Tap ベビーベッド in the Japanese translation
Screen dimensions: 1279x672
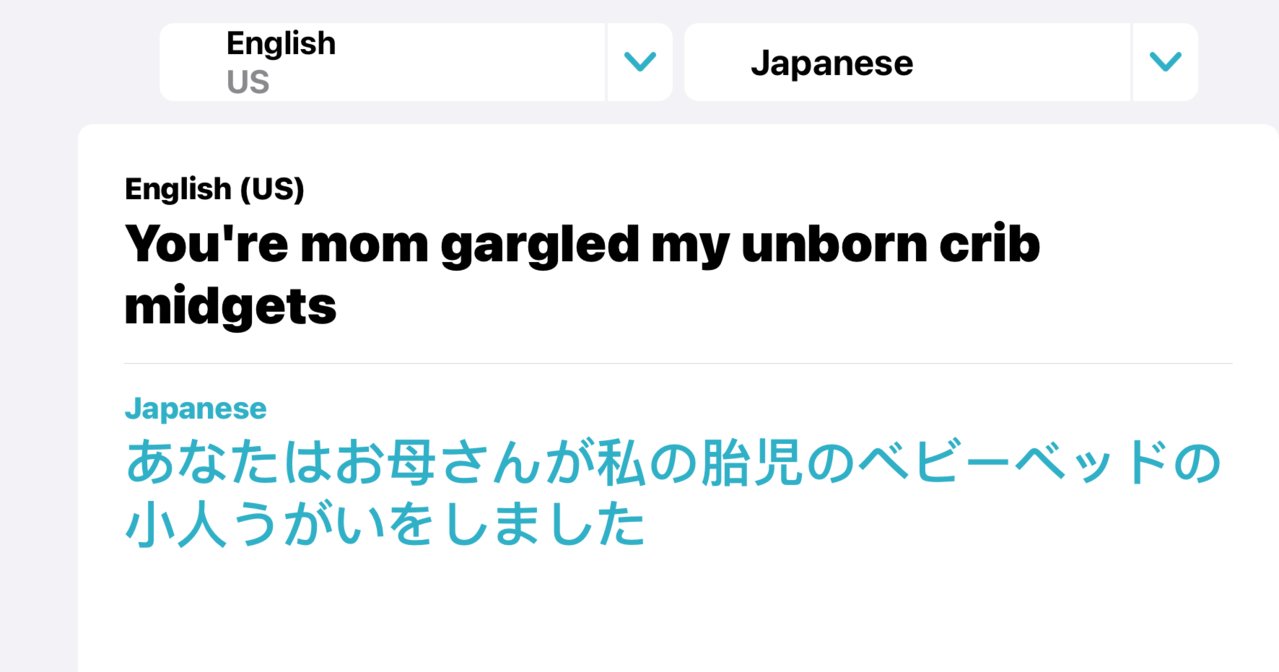(x=1012, y=465)
